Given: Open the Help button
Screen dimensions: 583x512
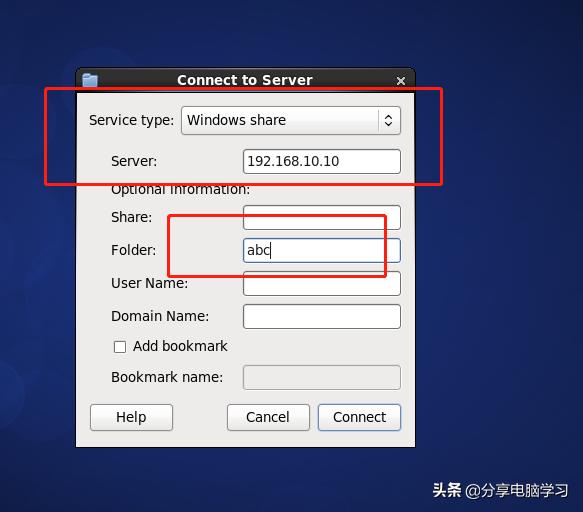Looking at the screenshot, I should (x=131, y=417).
